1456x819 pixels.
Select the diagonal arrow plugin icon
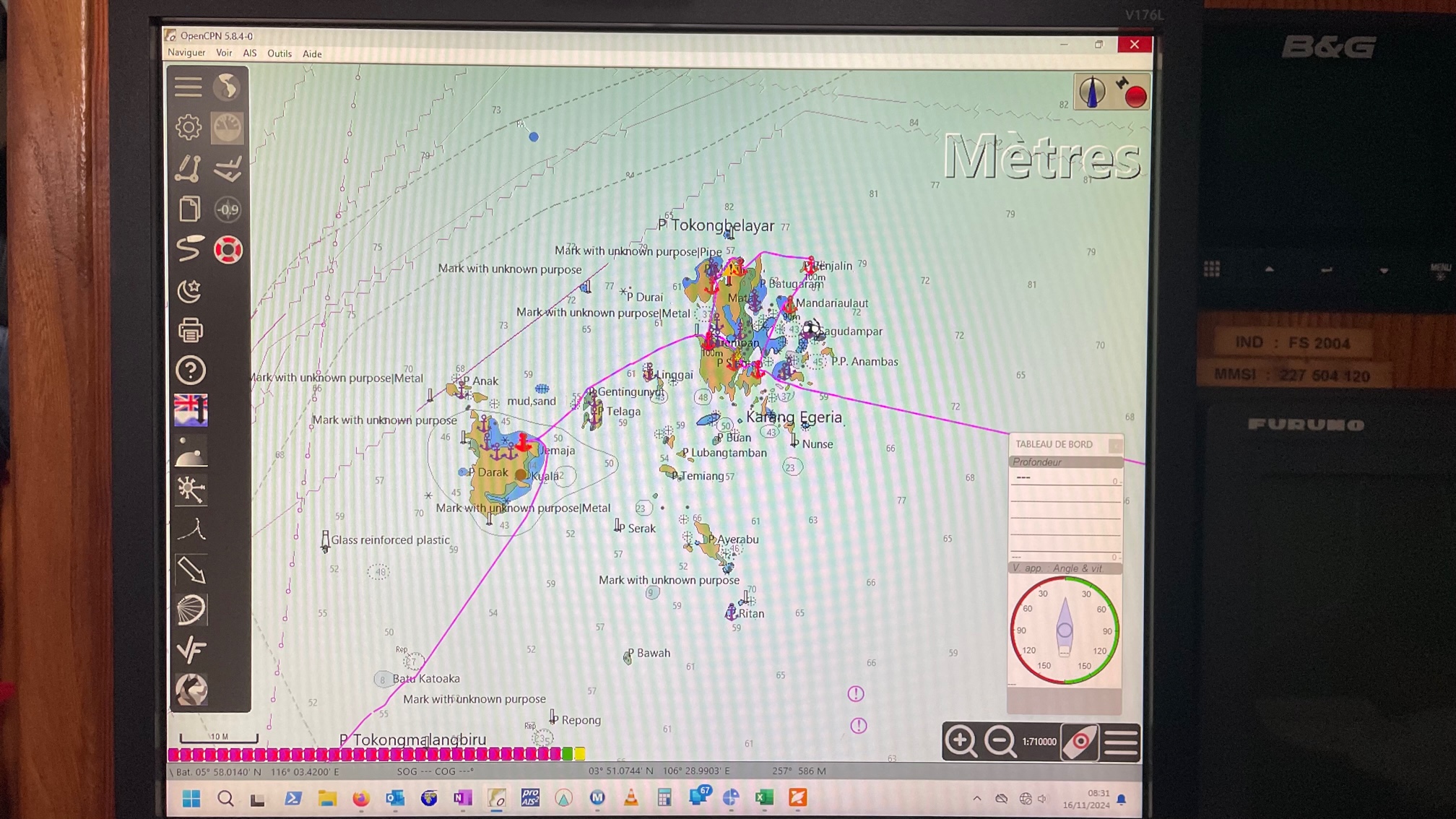coord(191,571)
